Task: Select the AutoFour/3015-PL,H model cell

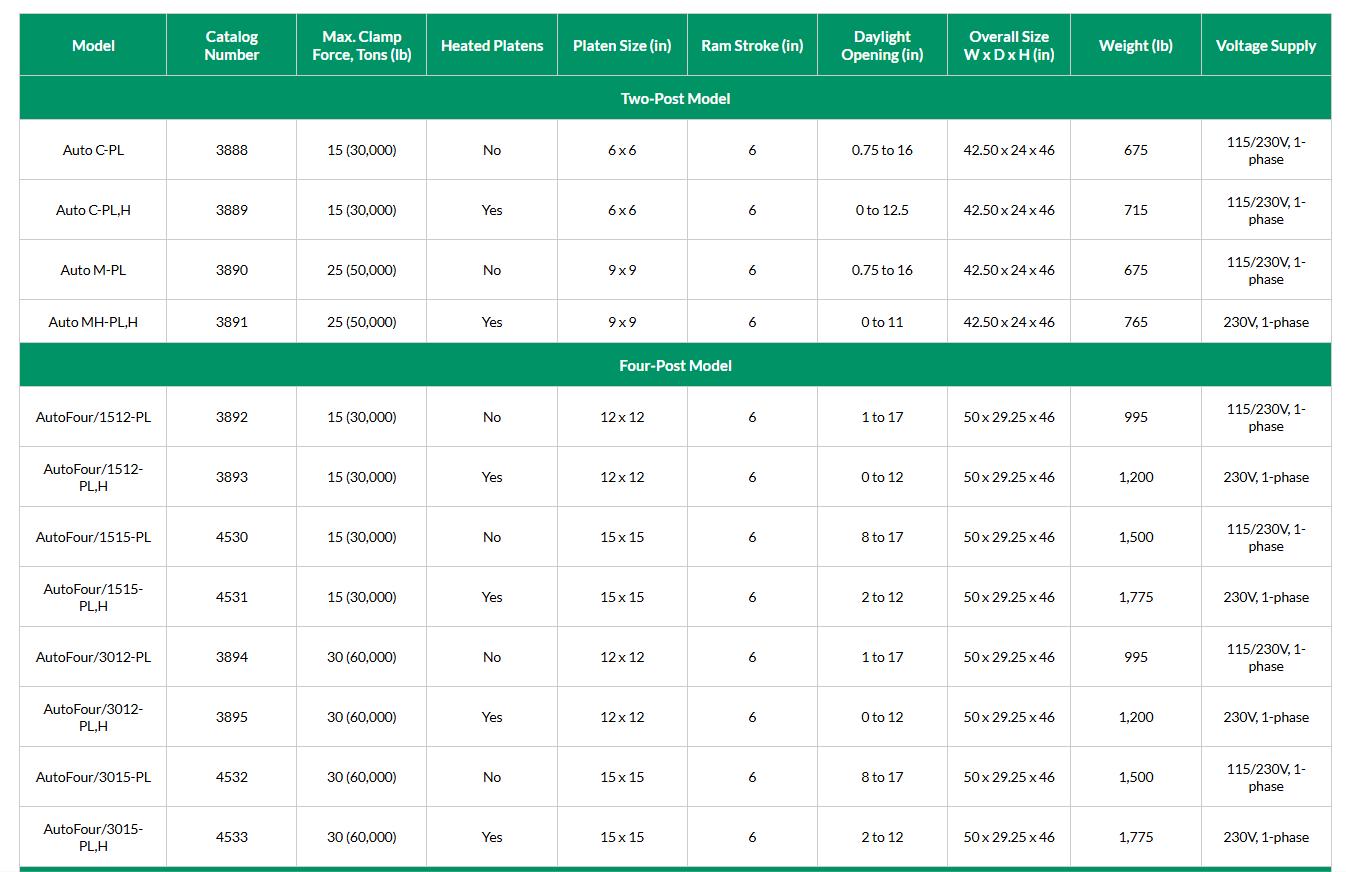Action: (x=93, y=837)
